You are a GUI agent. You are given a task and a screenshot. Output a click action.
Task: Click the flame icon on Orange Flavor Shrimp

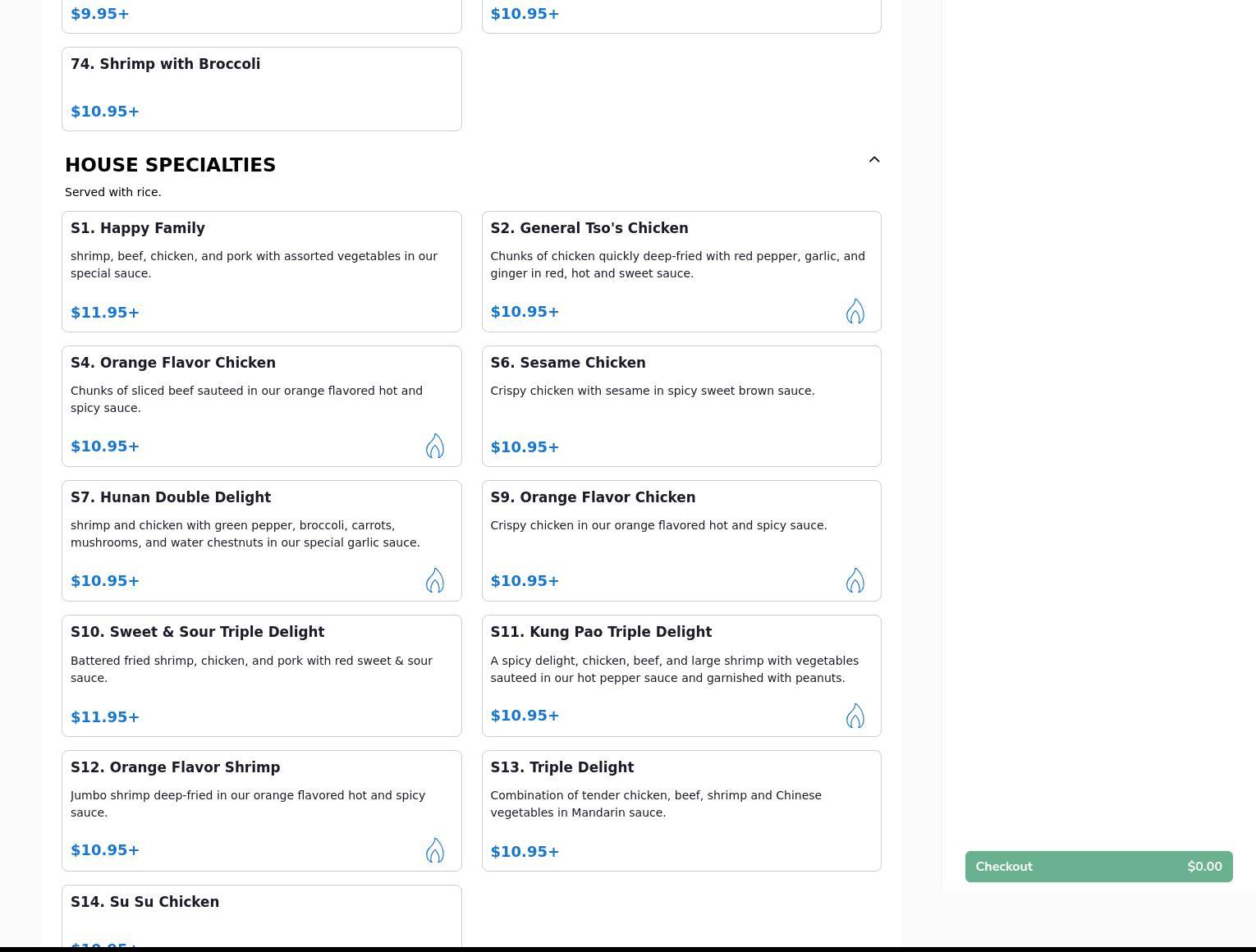434,850
